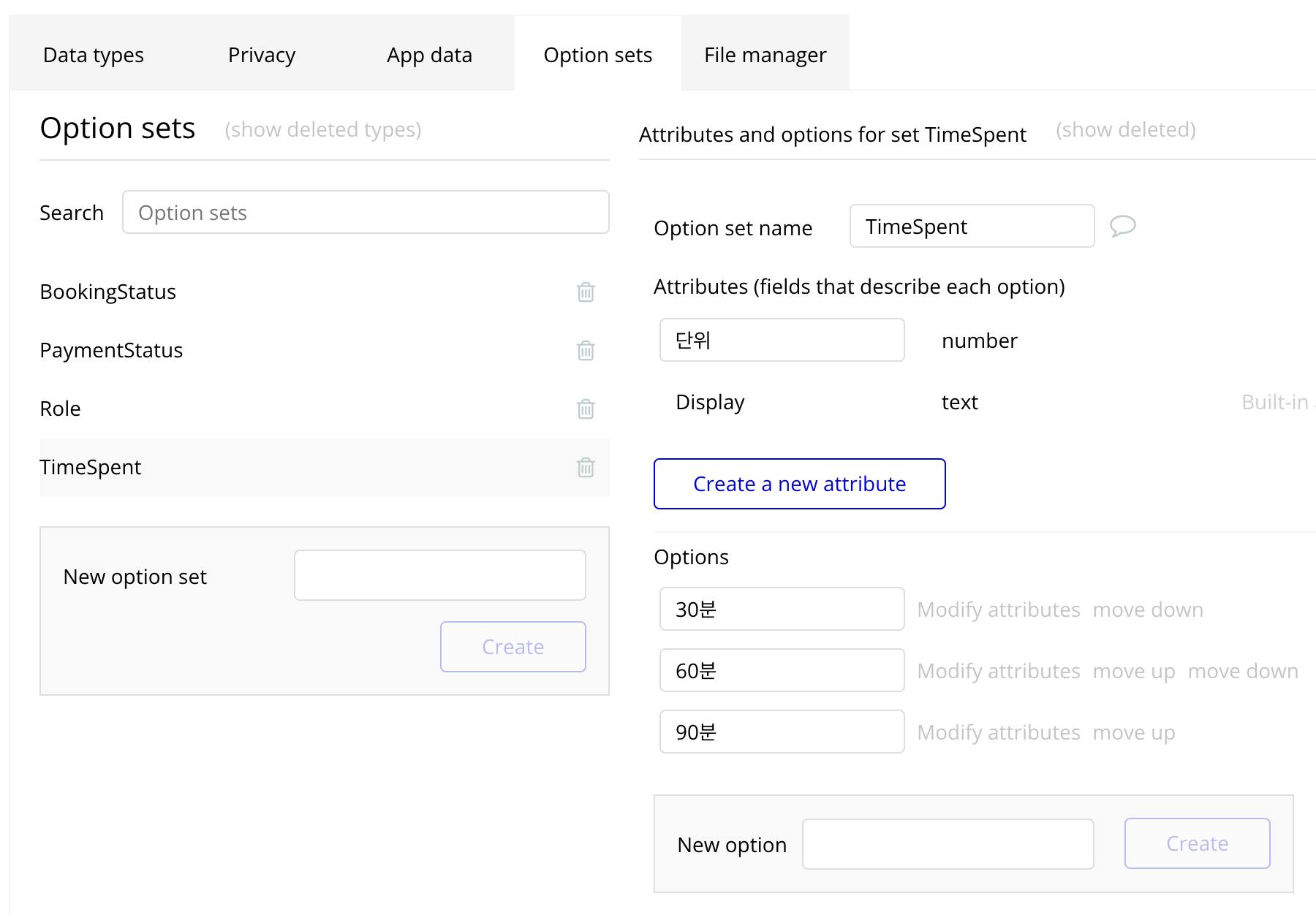The width and height of the screenshot is (1316, 915).
Task: Click Create button beside New option field
Action: [x=1197, y=843]
